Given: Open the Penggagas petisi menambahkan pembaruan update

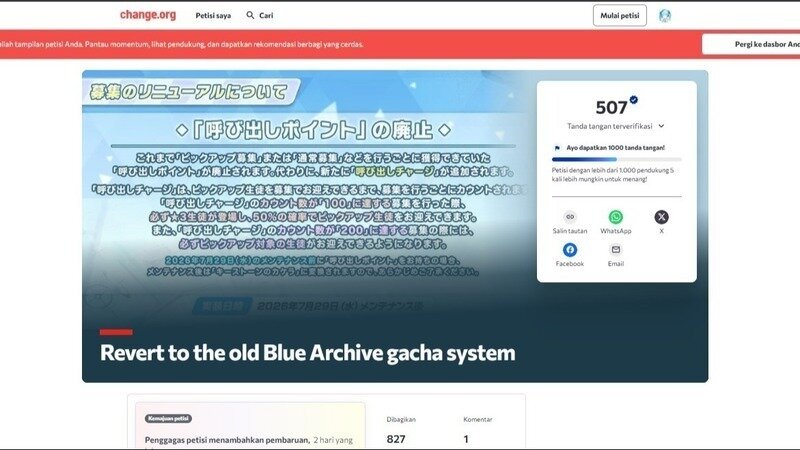Looking at the screenshot, I should (228, 440).
